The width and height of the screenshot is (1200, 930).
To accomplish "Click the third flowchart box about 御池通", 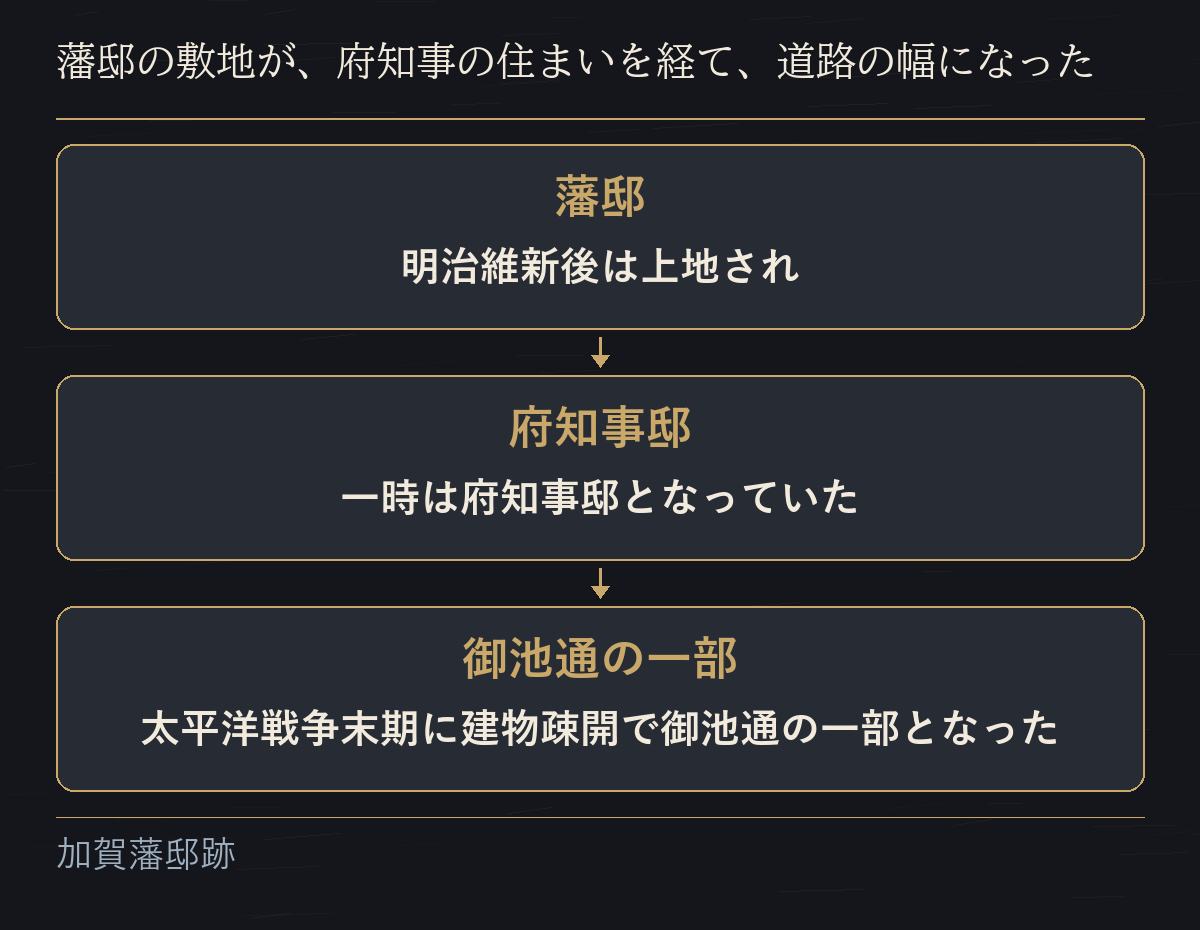I will click(x=600, y=699).
